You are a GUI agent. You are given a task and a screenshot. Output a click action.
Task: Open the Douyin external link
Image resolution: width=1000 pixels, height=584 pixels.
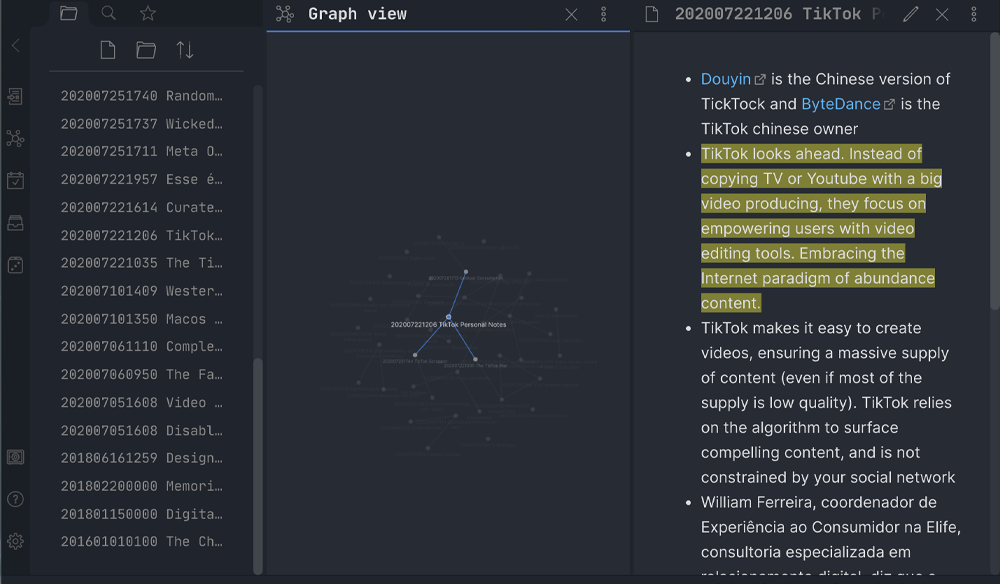(x=733, y=79)
